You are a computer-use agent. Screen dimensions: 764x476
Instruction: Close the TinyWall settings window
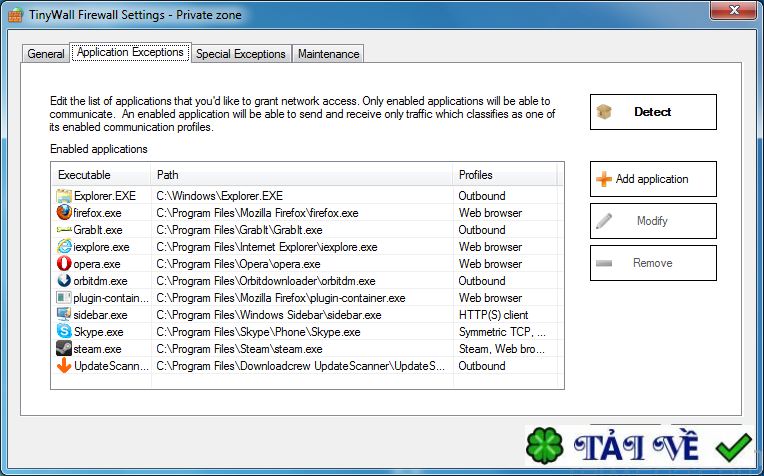coord(733,10)
